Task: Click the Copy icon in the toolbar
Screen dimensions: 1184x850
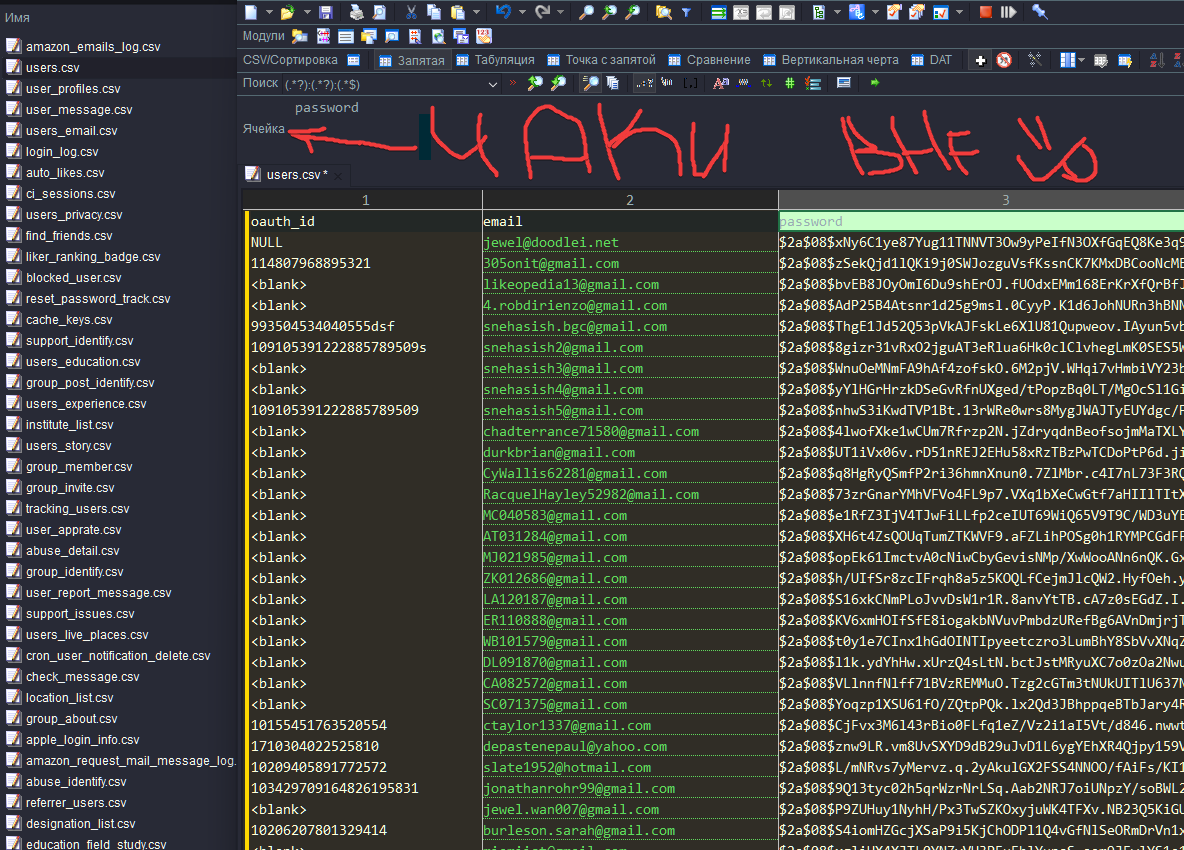Action: [x=433, y=12]
